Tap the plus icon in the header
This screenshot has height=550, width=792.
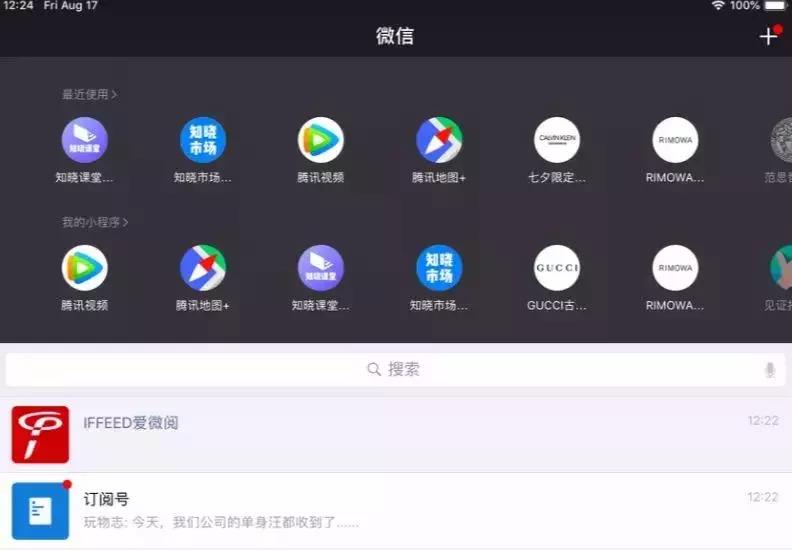click(768, 36)
